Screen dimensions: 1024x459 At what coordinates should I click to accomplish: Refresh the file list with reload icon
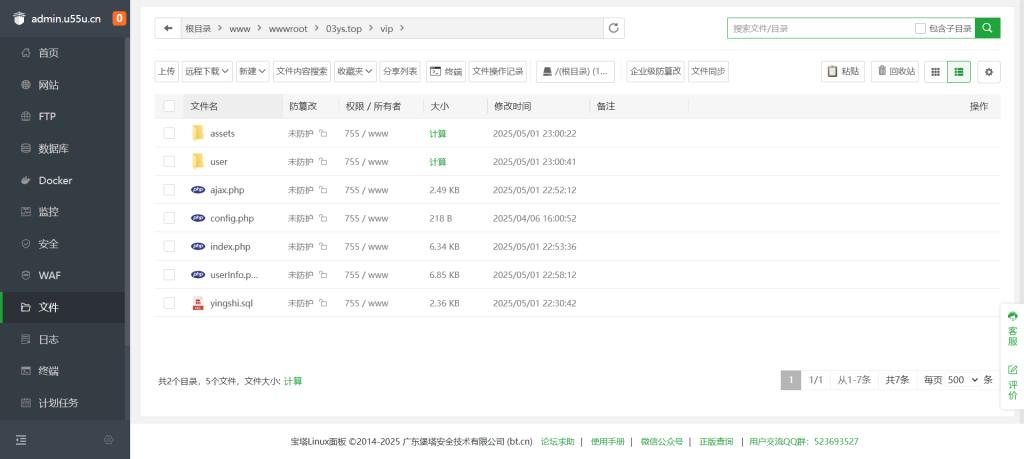coord(613,29)
